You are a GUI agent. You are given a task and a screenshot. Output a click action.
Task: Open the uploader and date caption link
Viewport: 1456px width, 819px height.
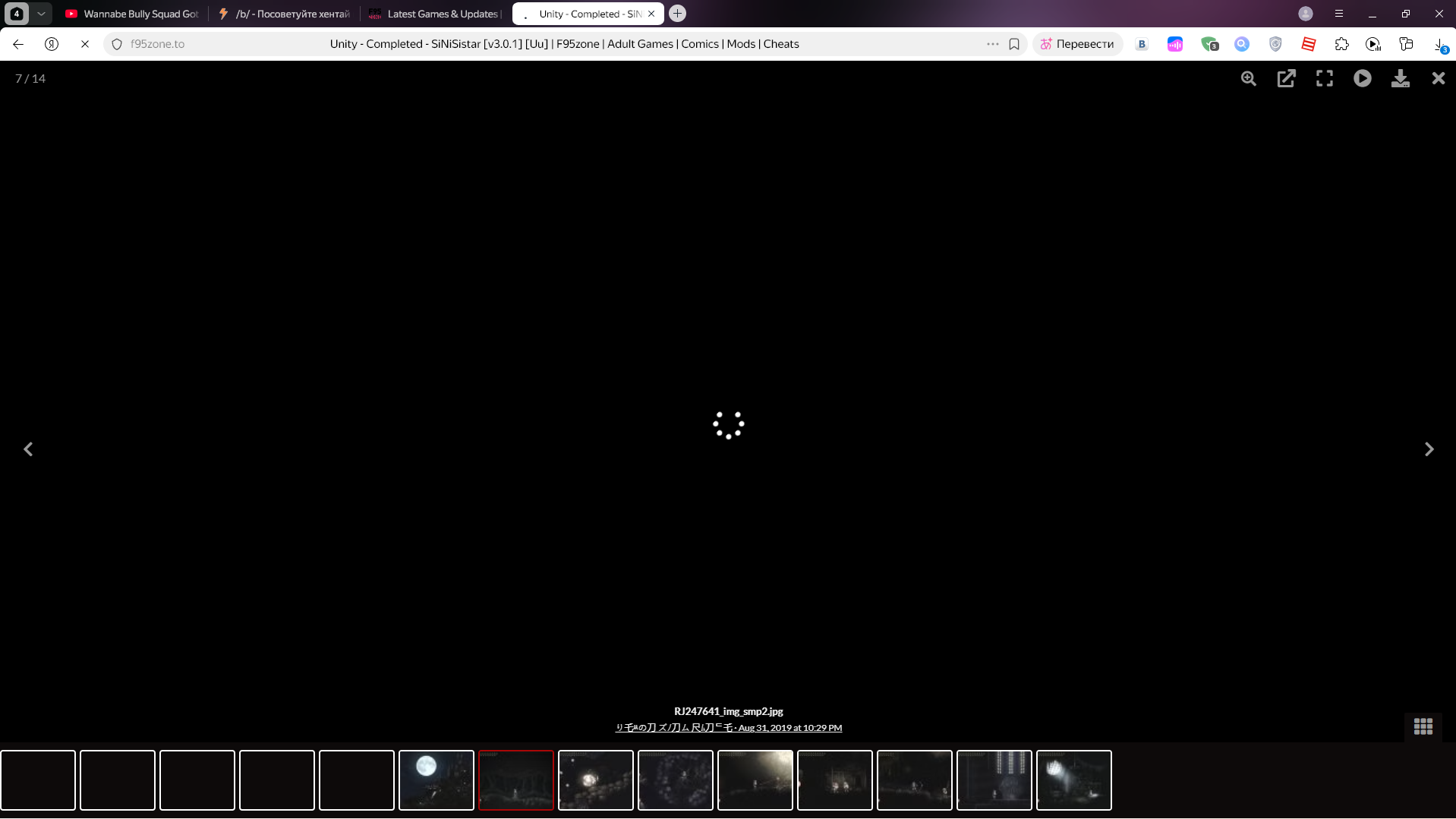[729, 728]
